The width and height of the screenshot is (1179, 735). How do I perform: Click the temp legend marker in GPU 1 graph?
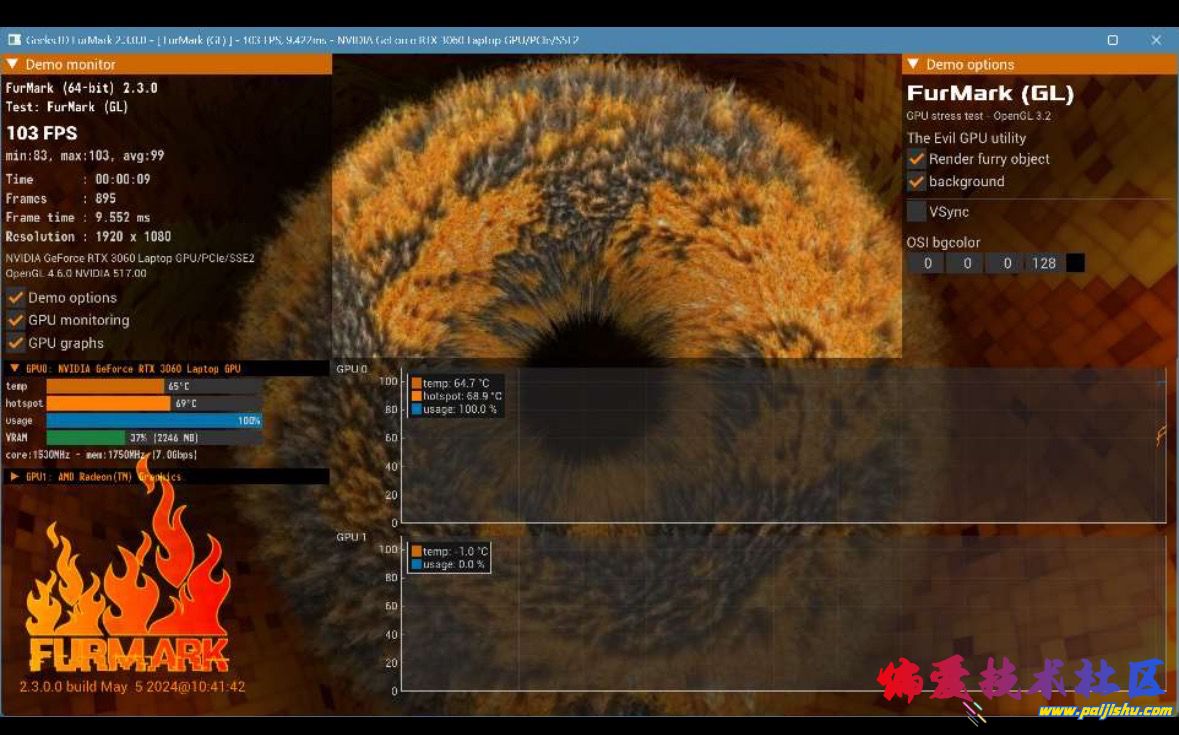[416, 551]
